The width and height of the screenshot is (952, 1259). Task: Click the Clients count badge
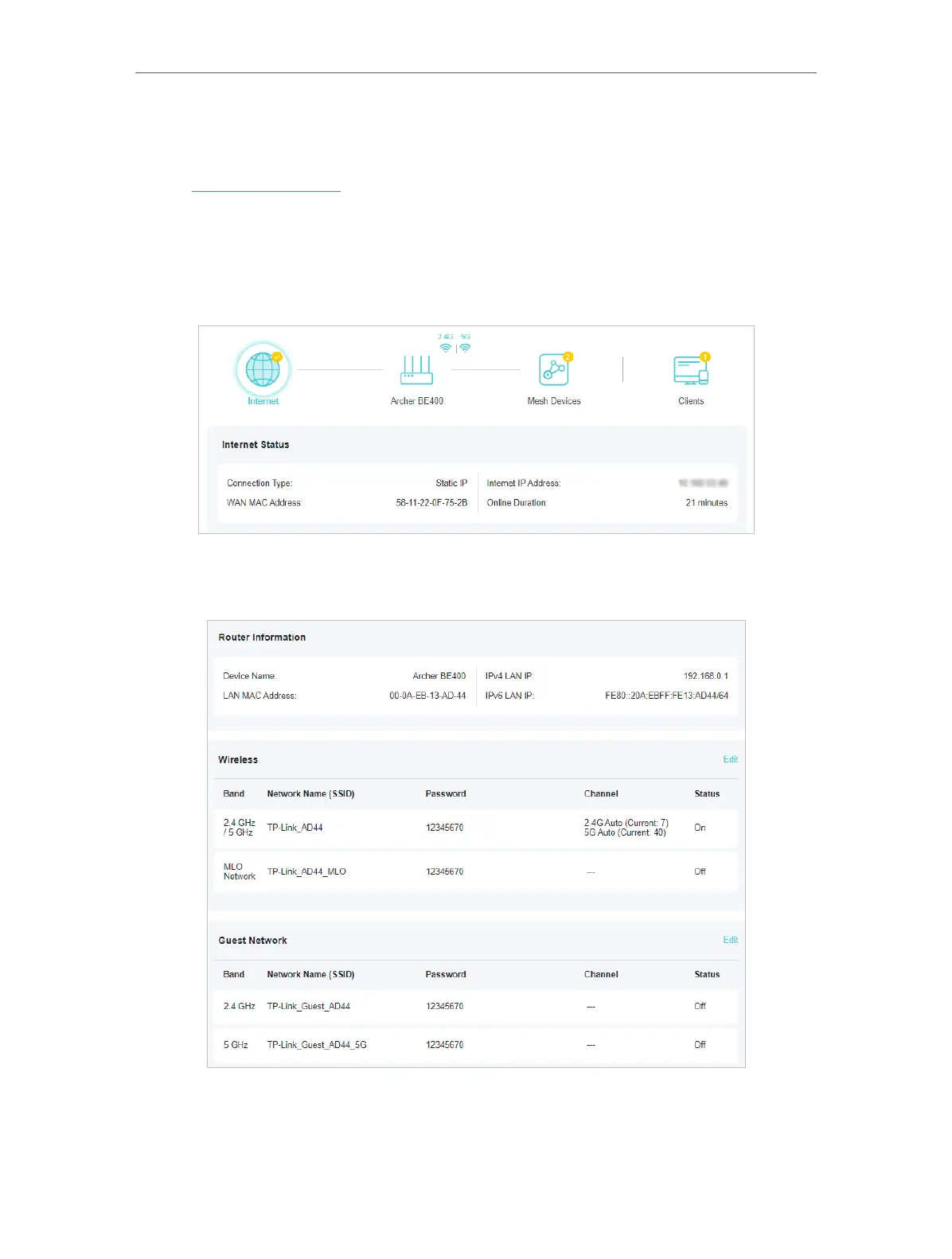[x=704, y=357]
